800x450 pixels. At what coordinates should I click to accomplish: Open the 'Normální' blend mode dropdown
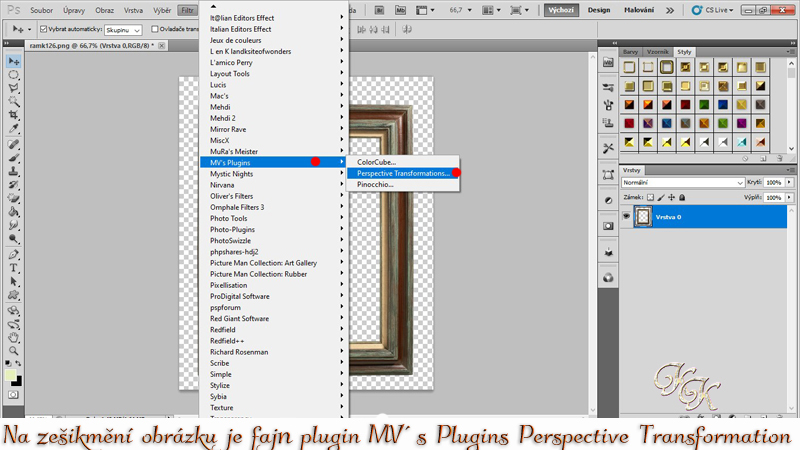[683, 182]
